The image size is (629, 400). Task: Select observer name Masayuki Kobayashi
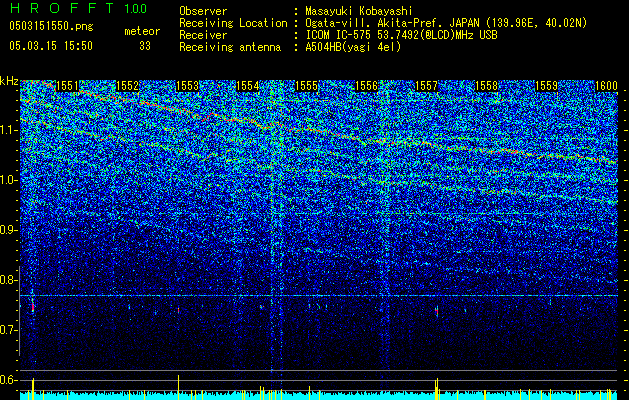(359, 11)
